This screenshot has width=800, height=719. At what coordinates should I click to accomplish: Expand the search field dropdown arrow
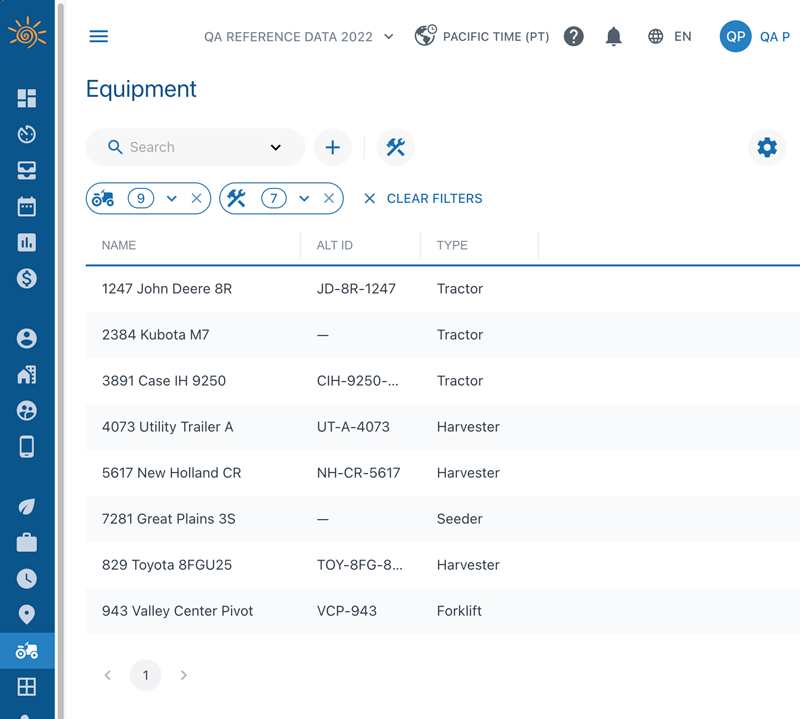coord(276,147)
